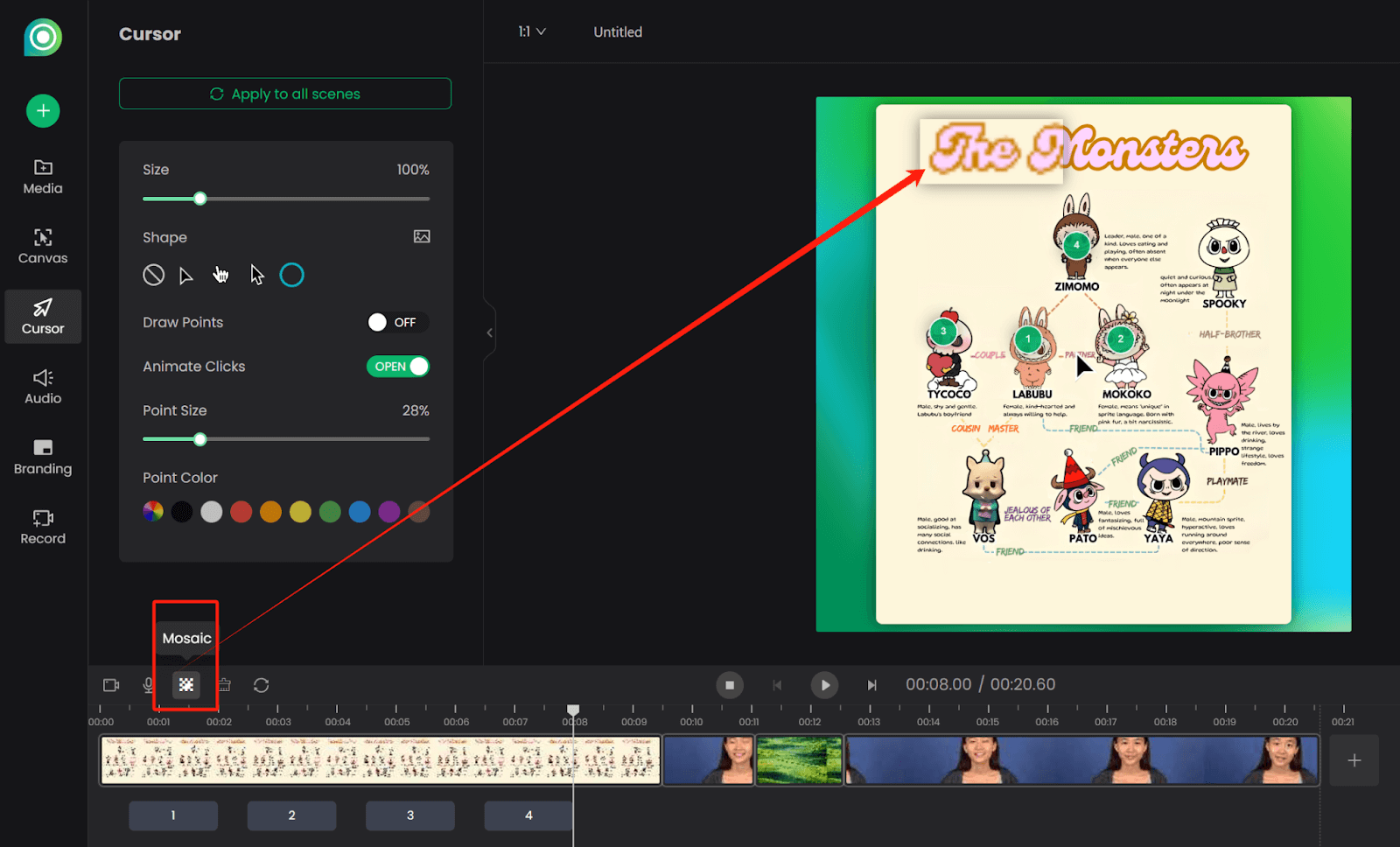Select the outline arrow cursor shape
Image resolution: width=1400 pixels, height=847 pixels.
point(185,276)
